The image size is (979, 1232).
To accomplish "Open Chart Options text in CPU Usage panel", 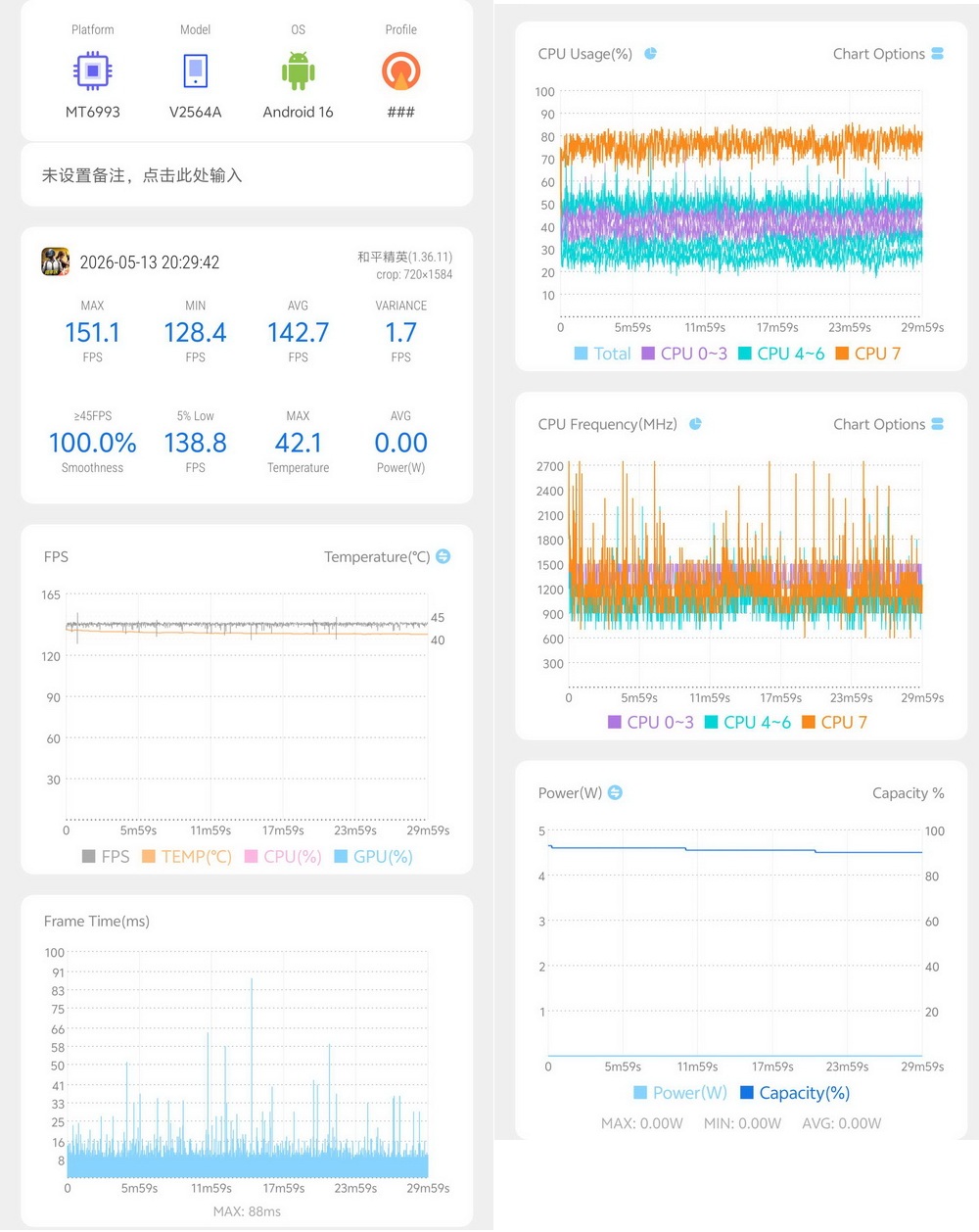I will pyautogui.click(x=878, y=54).
